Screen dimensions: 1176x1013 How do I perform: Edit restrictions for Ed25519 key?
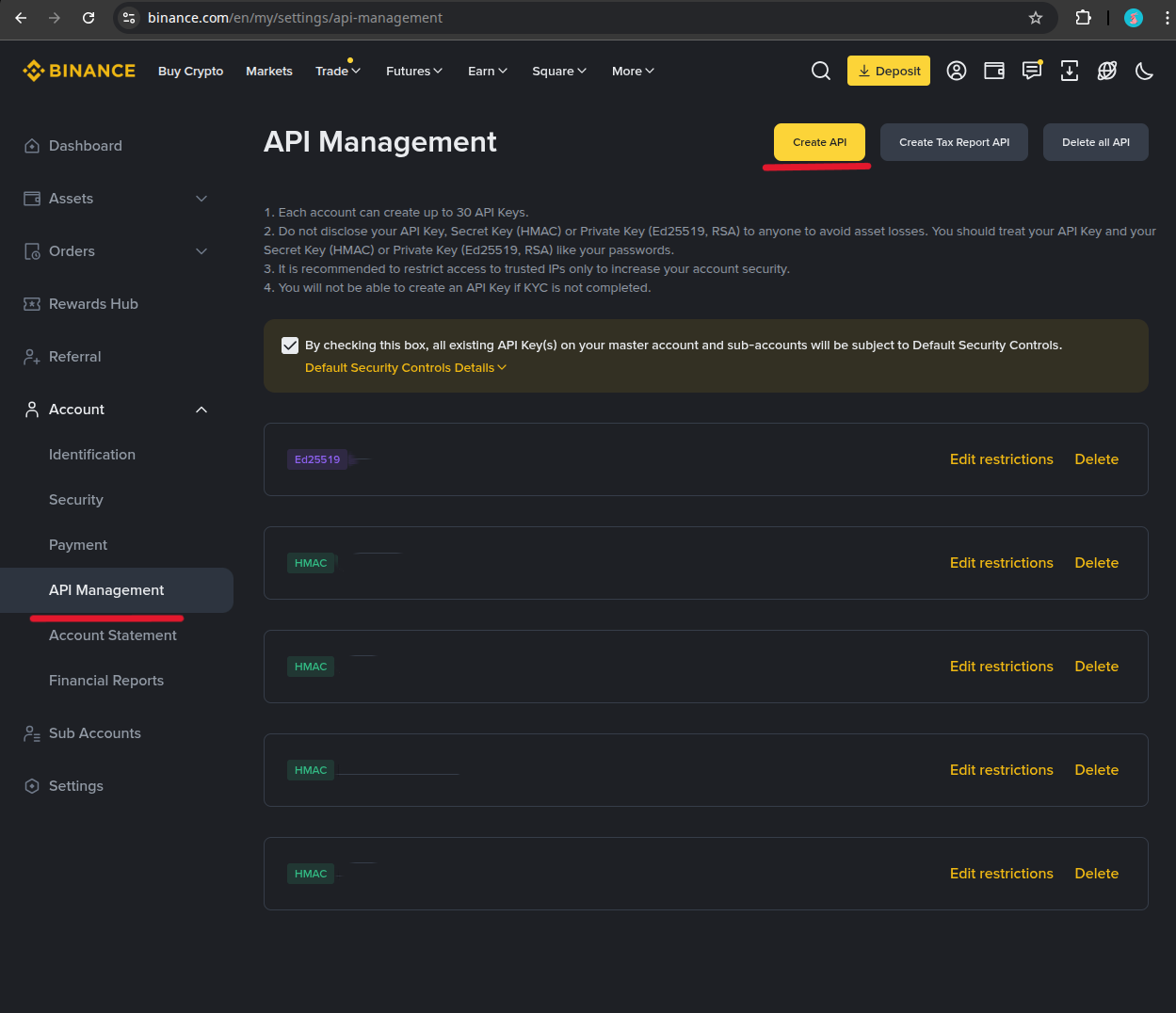[x=1002, y=459]
